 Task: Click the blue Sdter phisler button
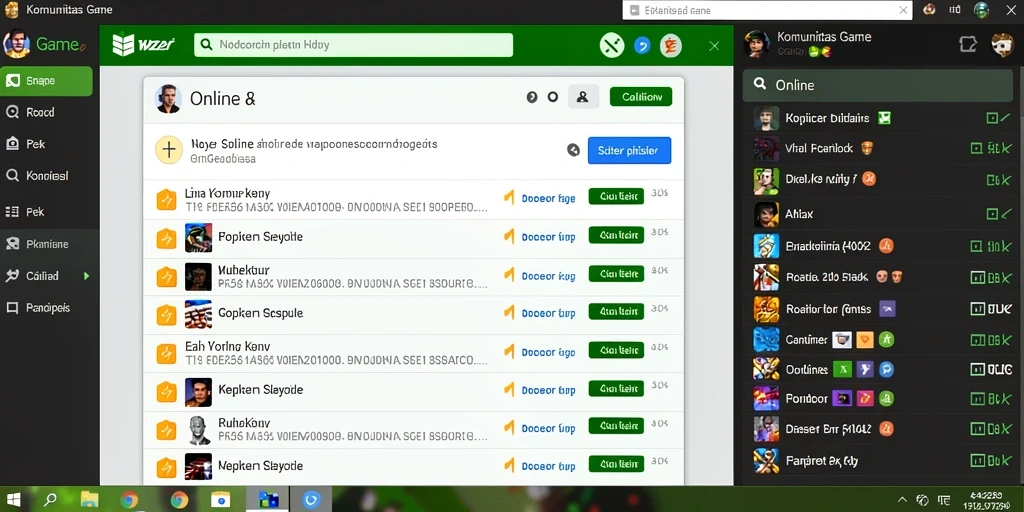tap(629, 150)
